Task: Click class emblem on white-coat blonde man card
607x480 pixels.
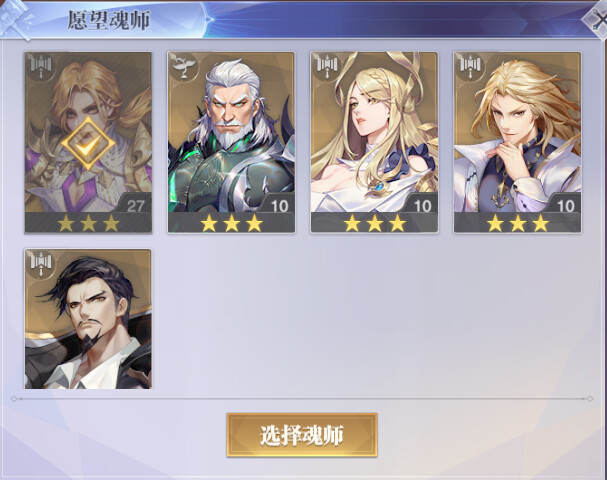Action: point(471,67)
